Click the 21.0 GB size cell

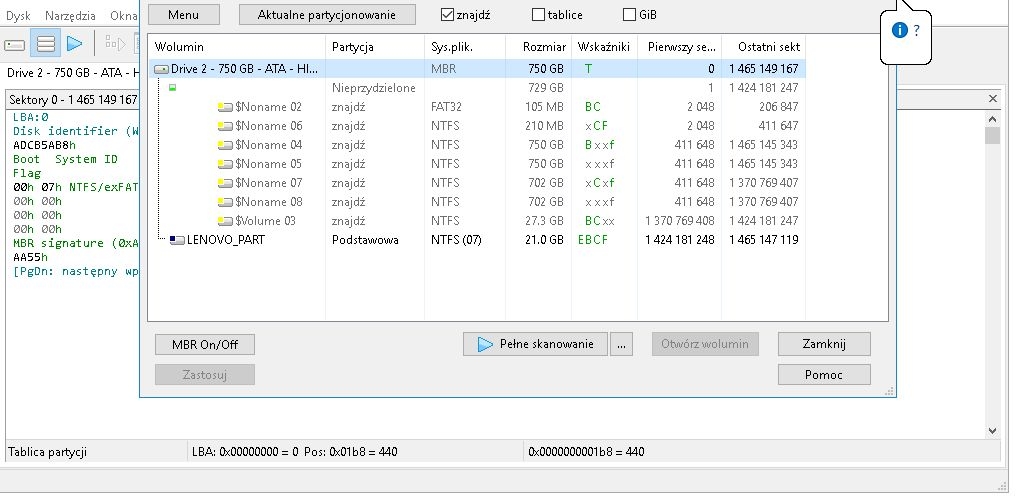pyautogui.click(x=544, y=240)
